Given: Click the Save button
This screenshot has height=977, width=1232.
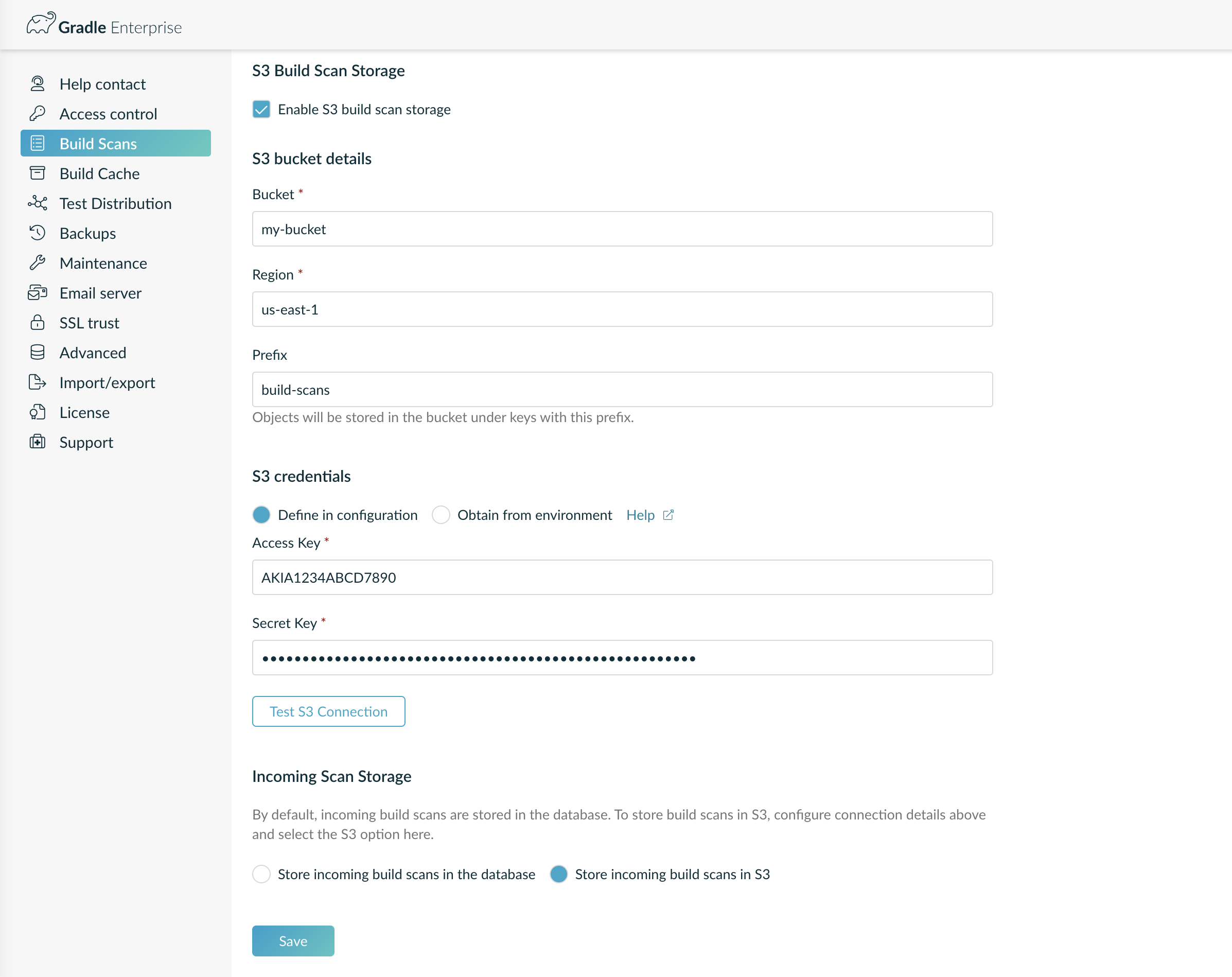Looking at the screenshot, I should coord(293,940).
